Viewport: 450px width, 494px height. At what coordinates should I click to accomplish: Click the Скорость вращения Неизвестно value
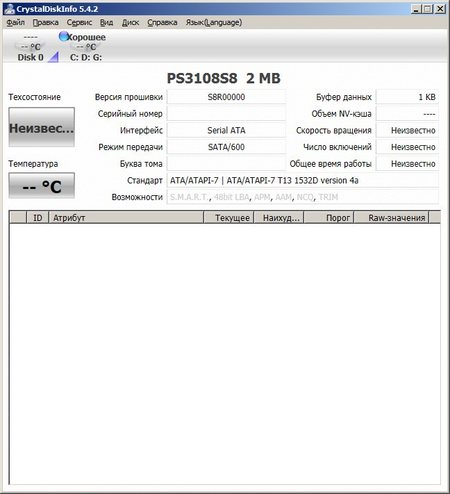click(407, 130)
